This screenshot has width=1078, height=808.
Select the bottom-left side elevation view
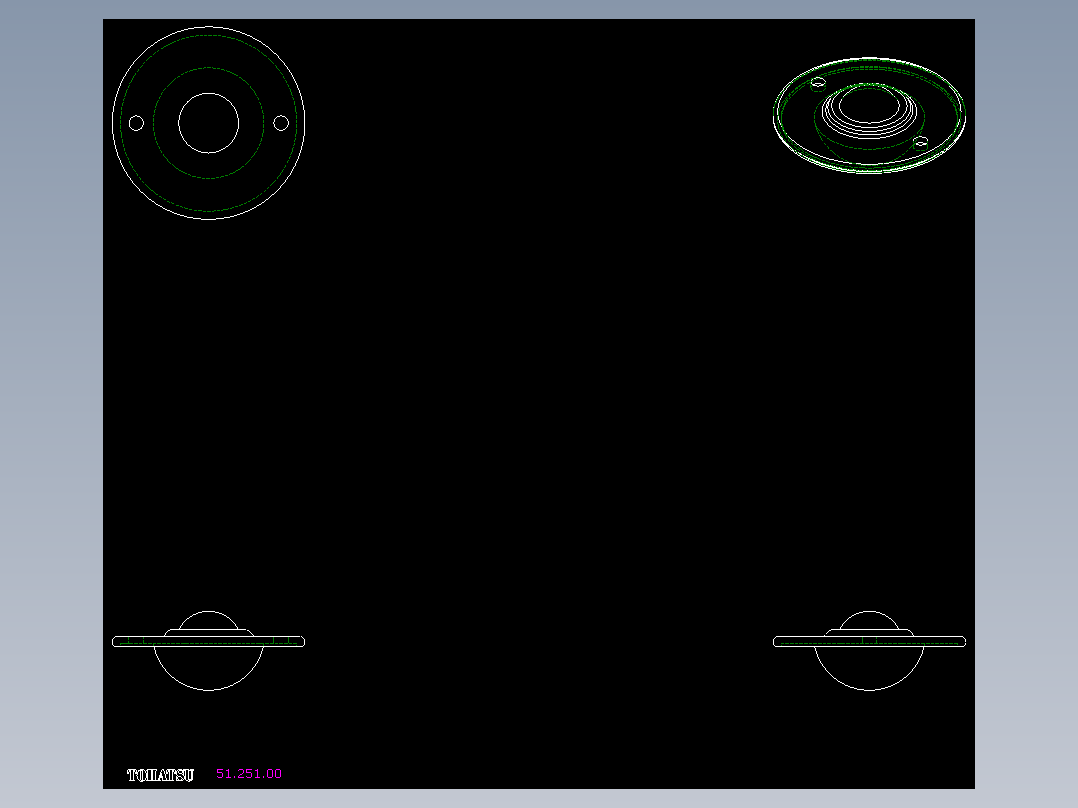coord(208,651)
